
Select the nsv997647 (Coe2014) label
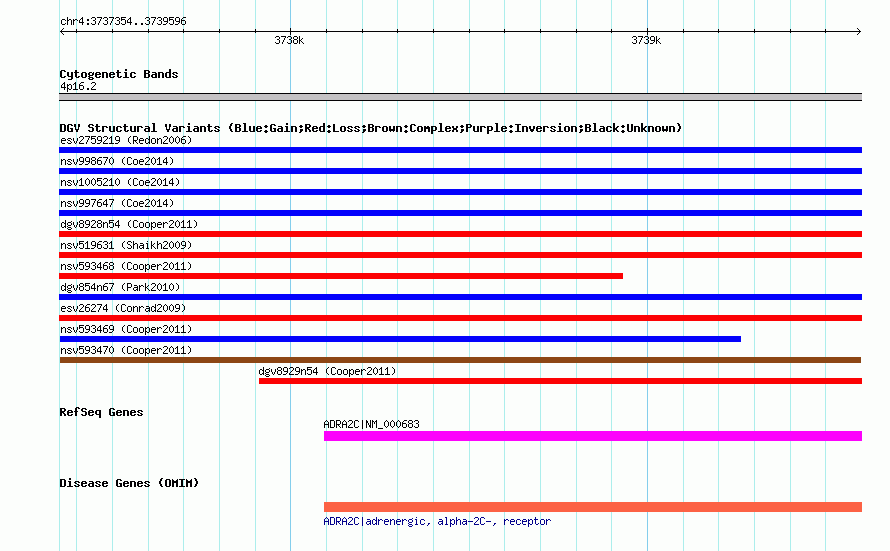[x=117, y=203]
